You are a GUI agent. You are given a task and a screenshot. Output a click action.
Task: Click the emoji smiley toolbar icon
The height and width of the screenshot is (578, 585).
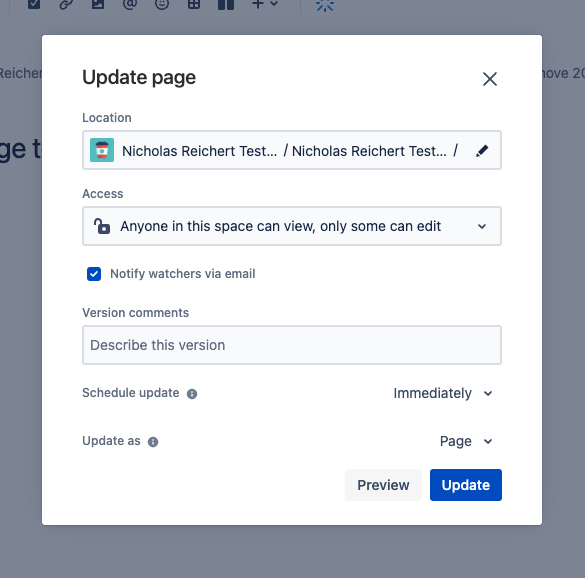pos(162,4)
